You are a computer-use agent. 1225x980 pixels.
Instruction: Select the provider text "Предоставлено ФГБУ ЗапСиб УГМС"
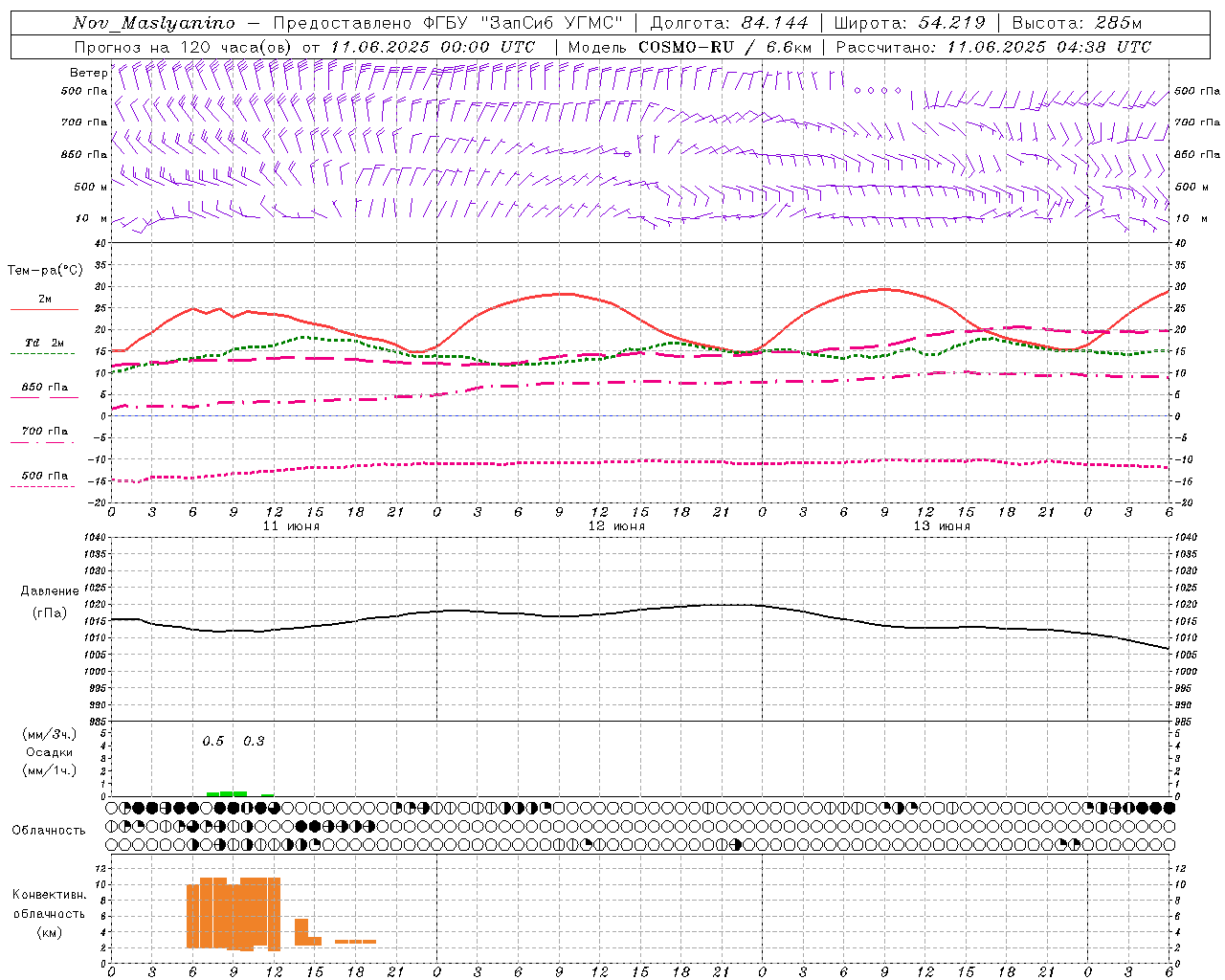[x=449, y=23]
